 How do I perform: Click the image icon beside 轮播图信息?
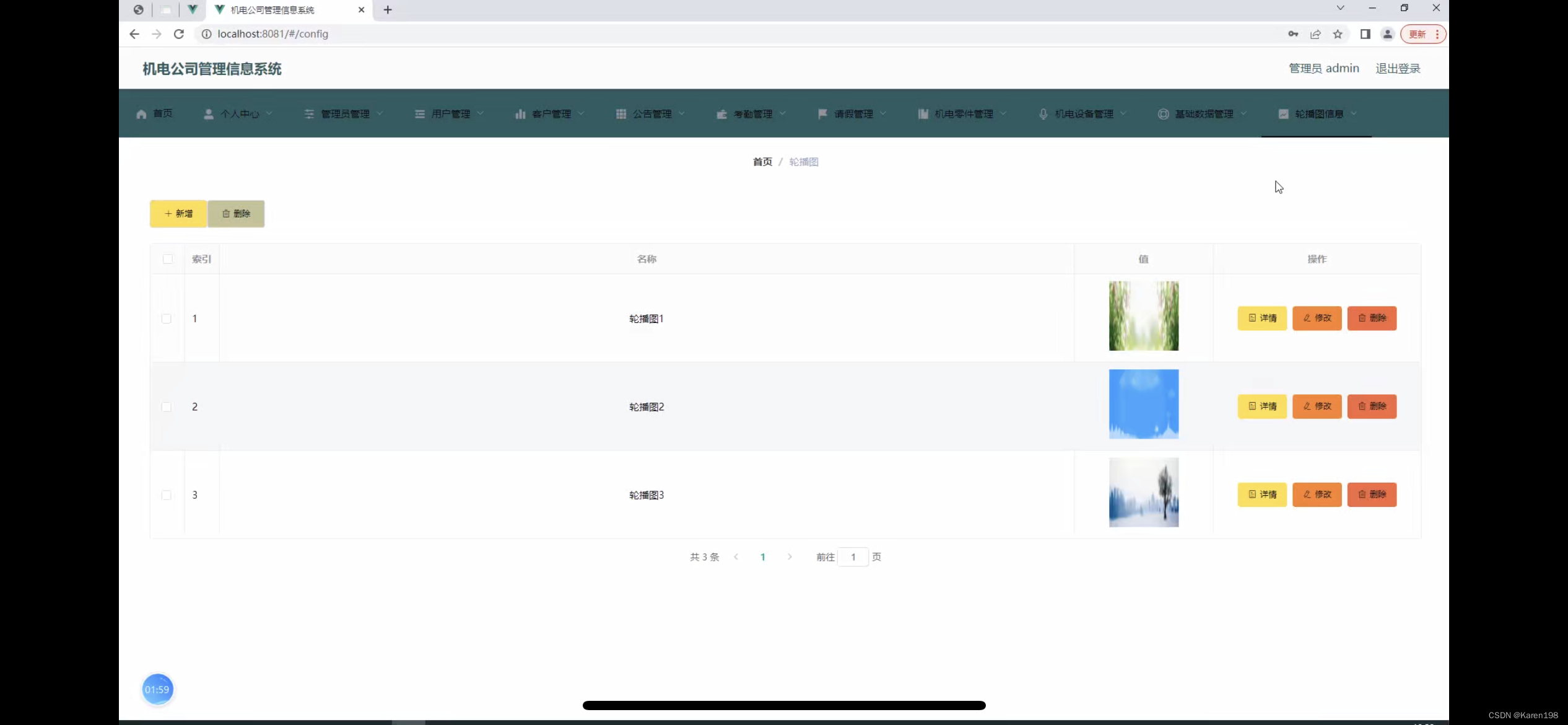click(x=1284, y=114)
